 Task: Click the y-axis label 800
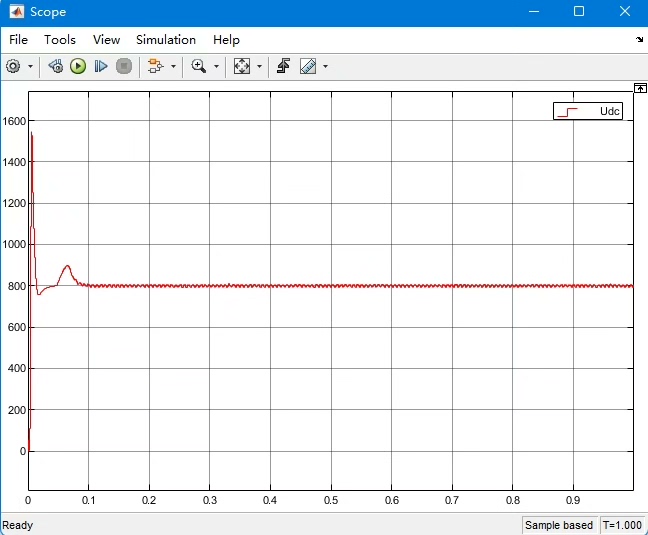point(17,286)
